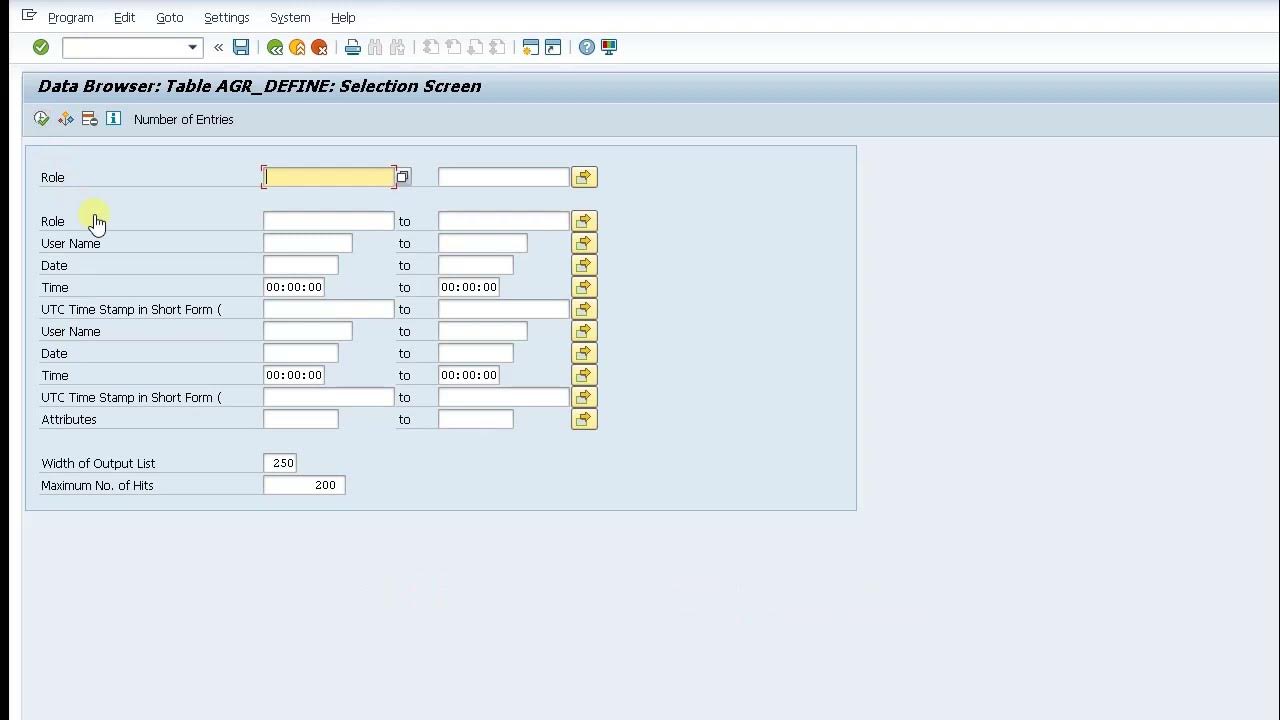Image resolution: width=1280 pixels, height=720 pixels.
Task: Open the Edit menu
Action: (124, 17)
